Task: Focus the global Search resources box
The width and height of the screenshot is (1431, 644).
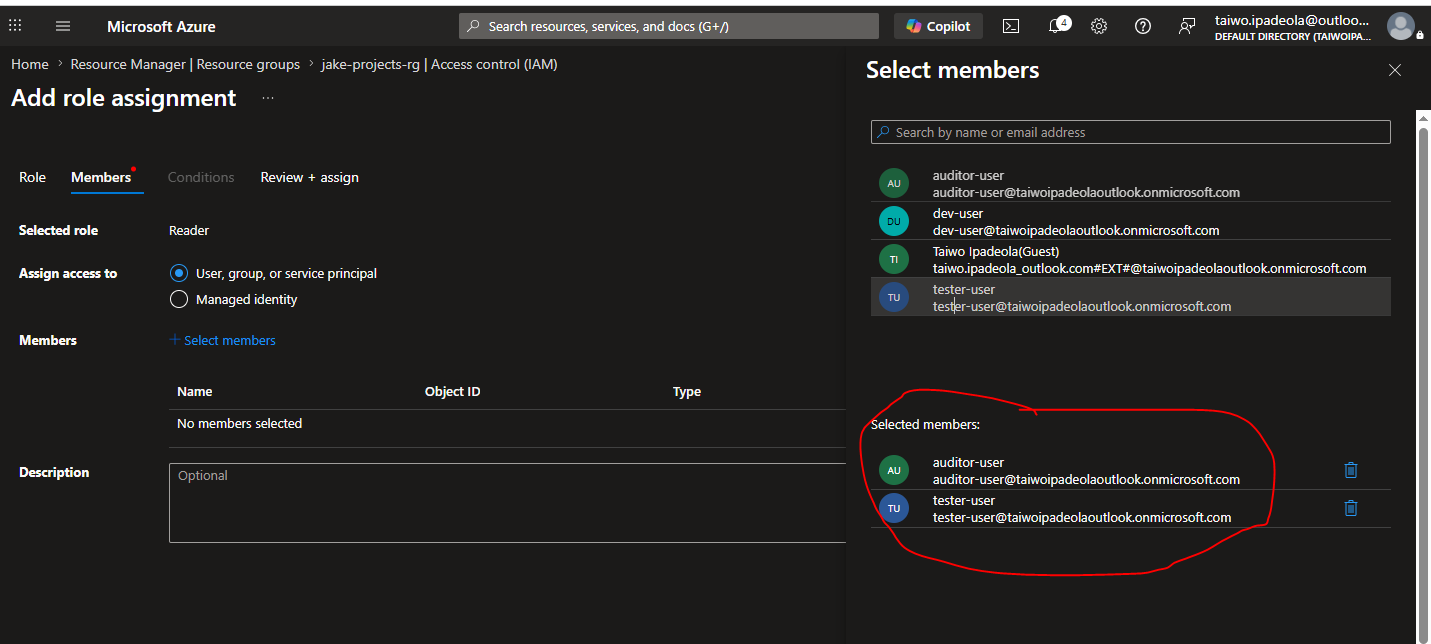Action: click(669, 26)
